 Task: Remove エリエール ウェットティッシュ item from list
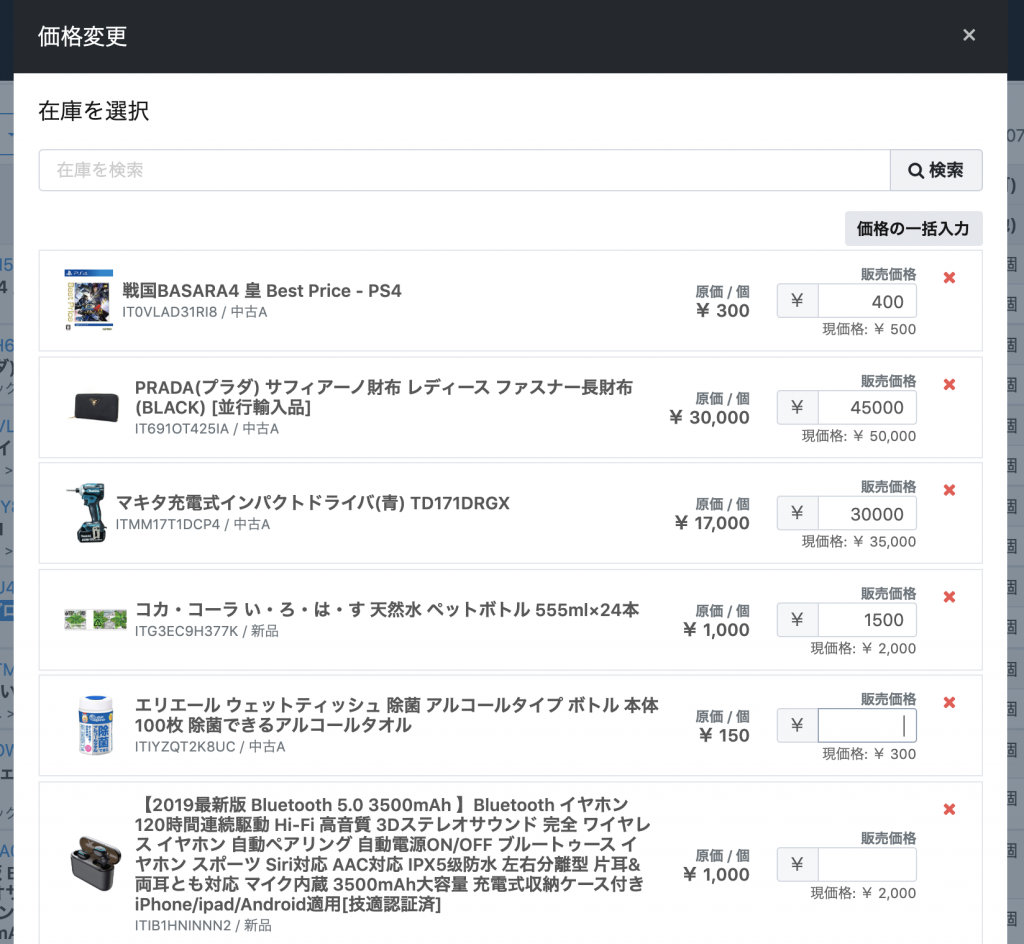tap(950, 702)
